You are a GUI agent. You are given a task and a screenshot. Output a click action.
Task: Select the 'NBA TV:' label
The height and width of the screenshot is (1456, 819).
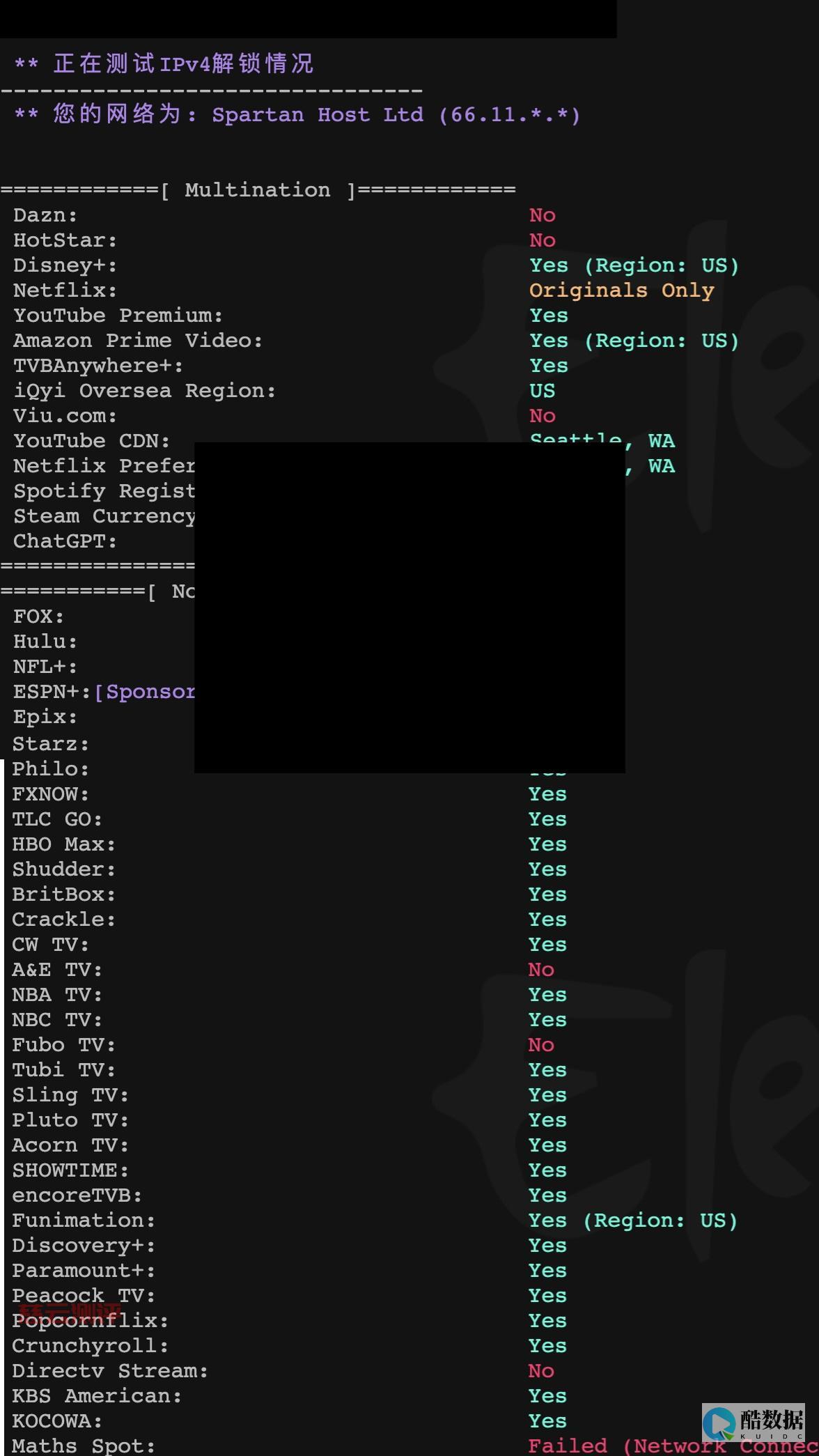(x=57, y=995)
